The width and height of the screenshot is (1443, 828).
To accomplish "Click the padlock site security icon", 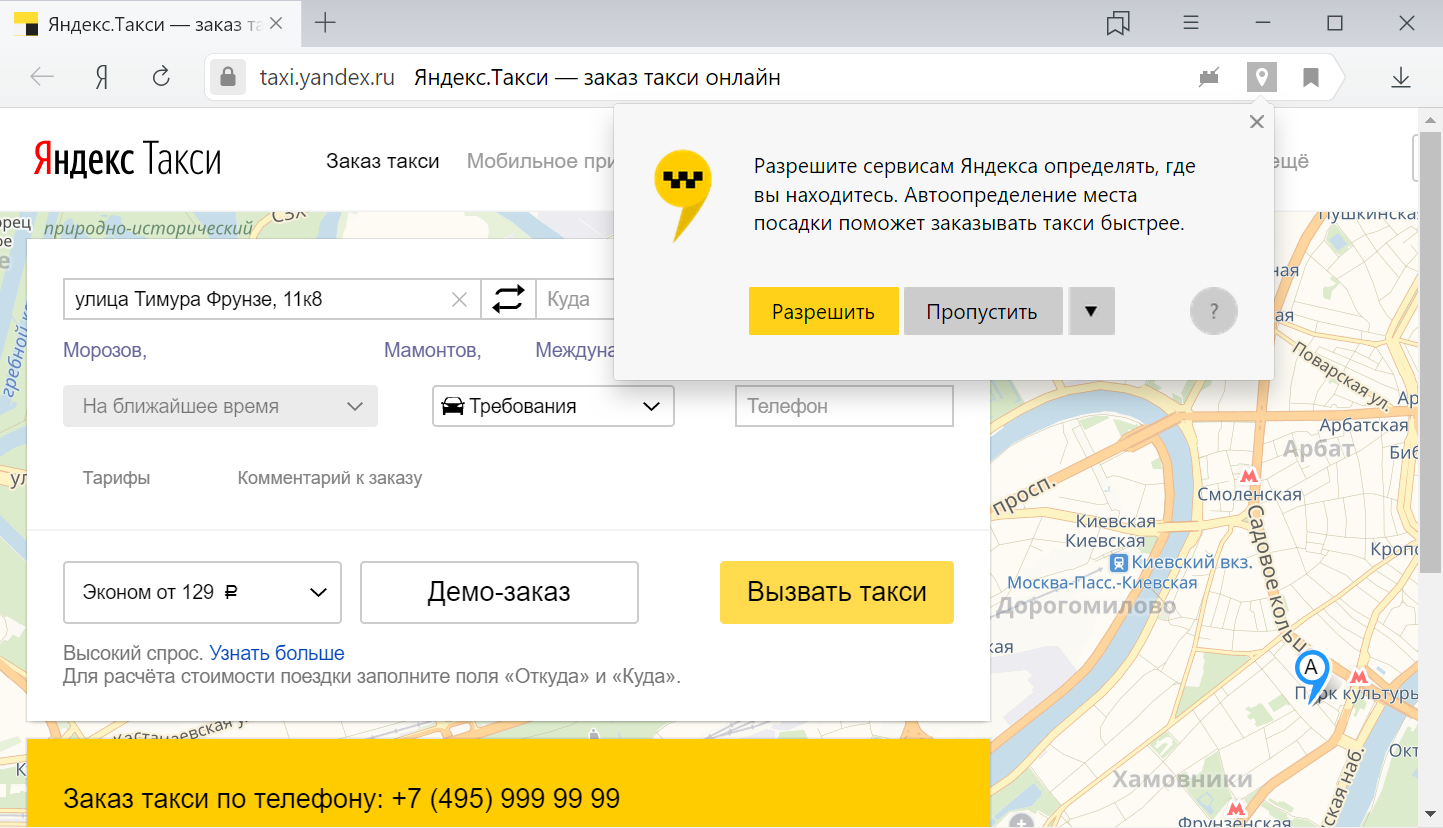I will [x=228, y=77].
